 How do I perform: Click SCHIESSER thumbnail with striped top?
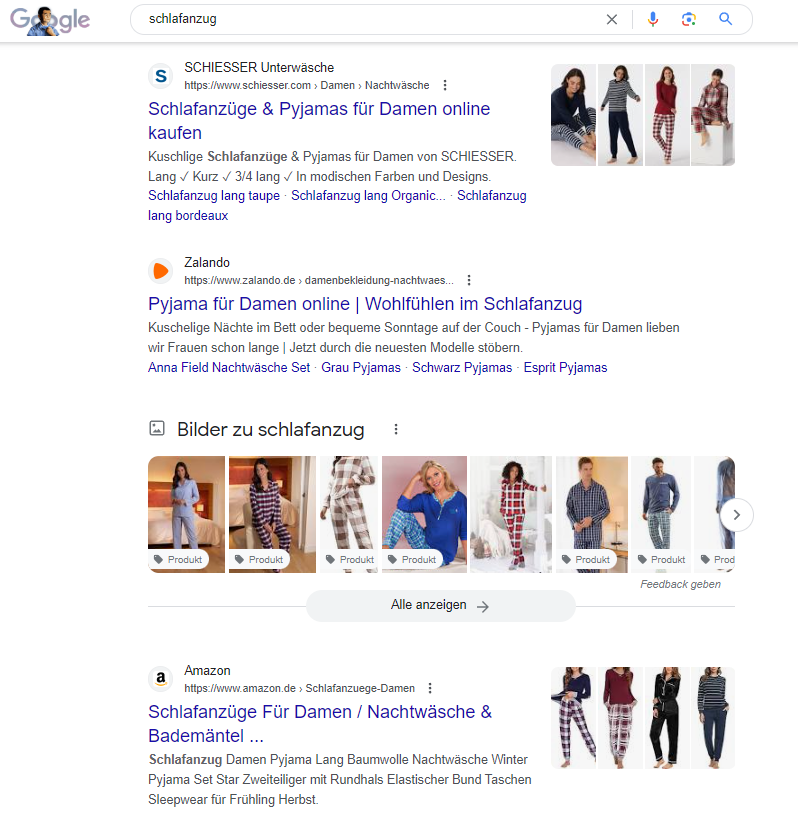point(620,115)
